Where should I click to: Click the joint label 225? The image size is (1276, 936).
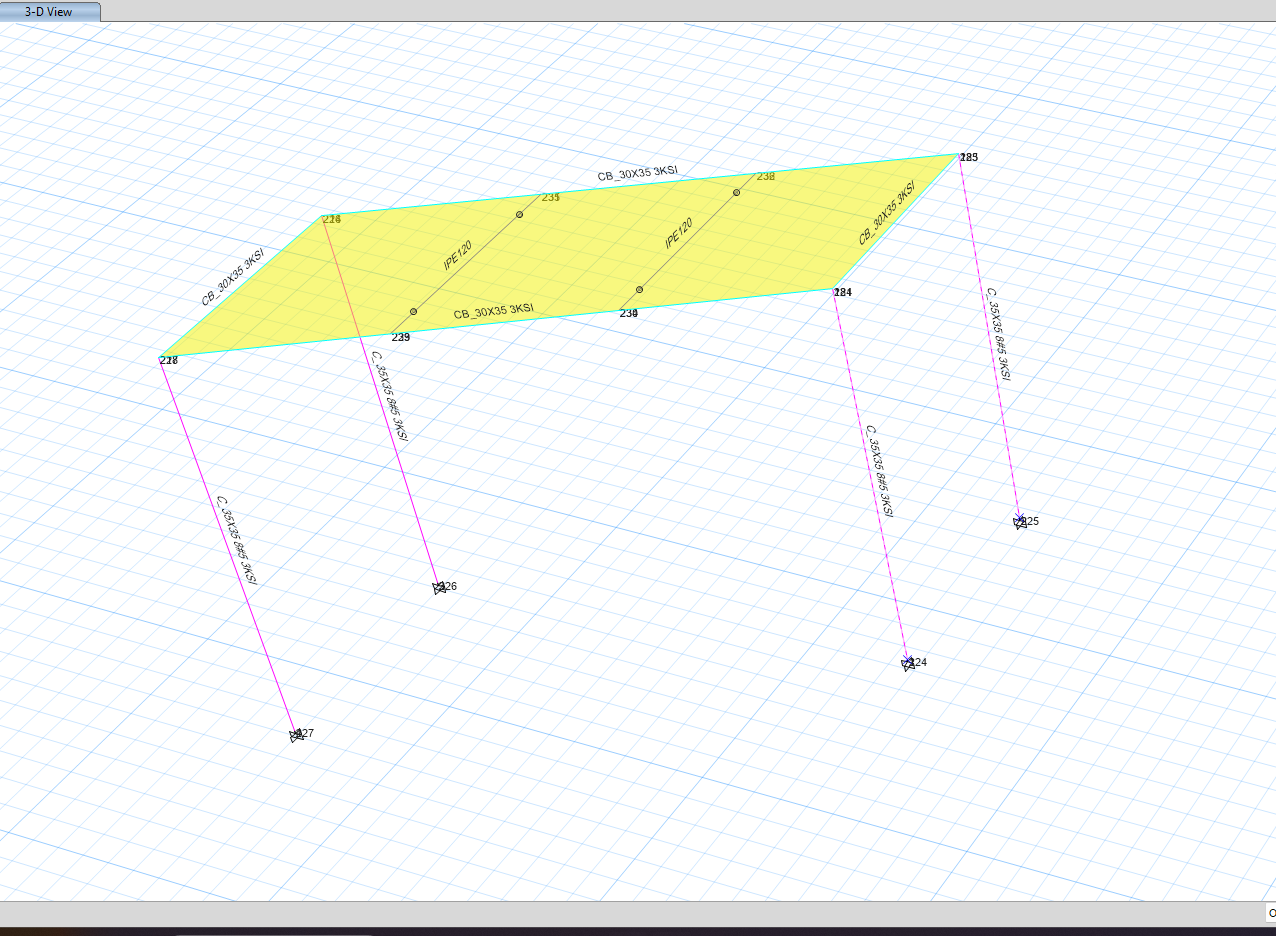[1031, 521]
